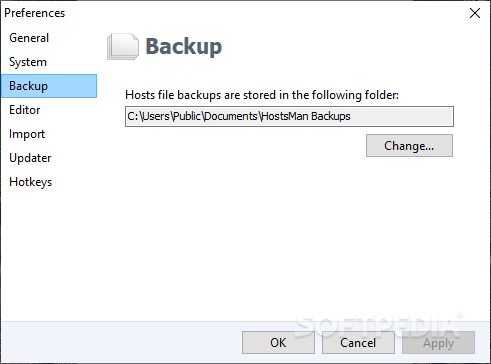The width and height of the screenshot is (491, 364).
Task: Click the 'Hosts file backups are stored' label
Action: [x=262, y=95]
